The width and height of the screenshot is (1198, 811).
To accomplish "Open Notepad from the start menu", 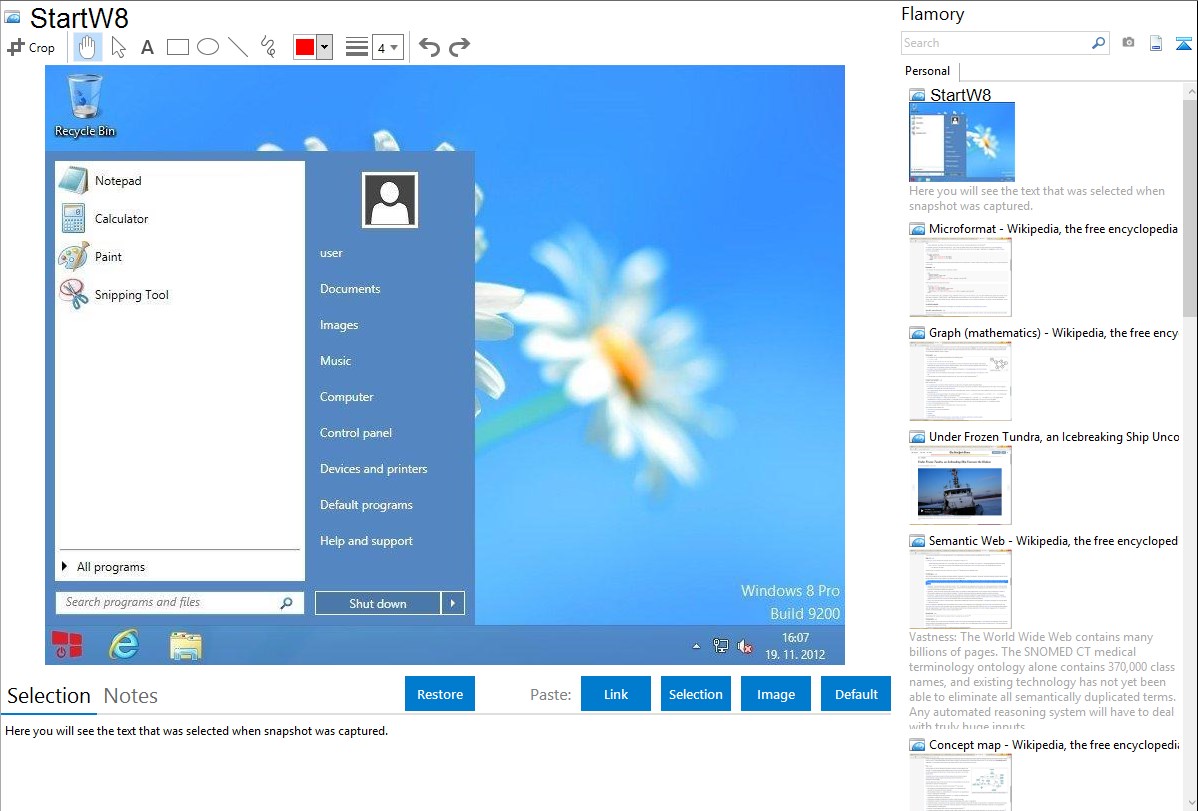I will pyautogui.click(x=180, y=181).
